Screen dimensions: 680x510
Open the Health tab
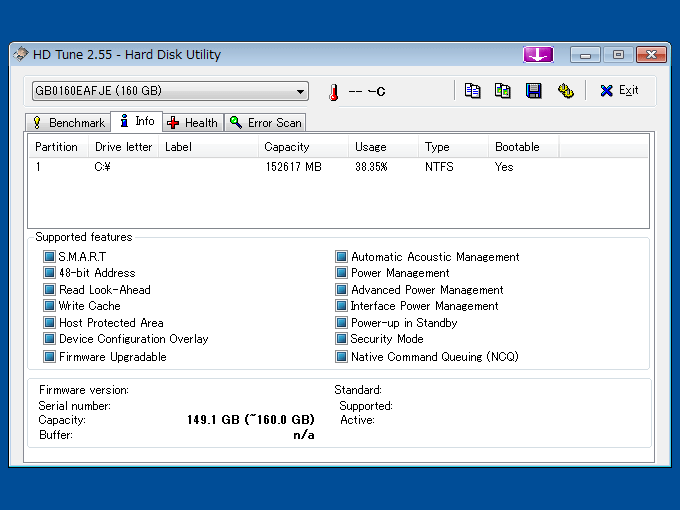tap(193, 123)
